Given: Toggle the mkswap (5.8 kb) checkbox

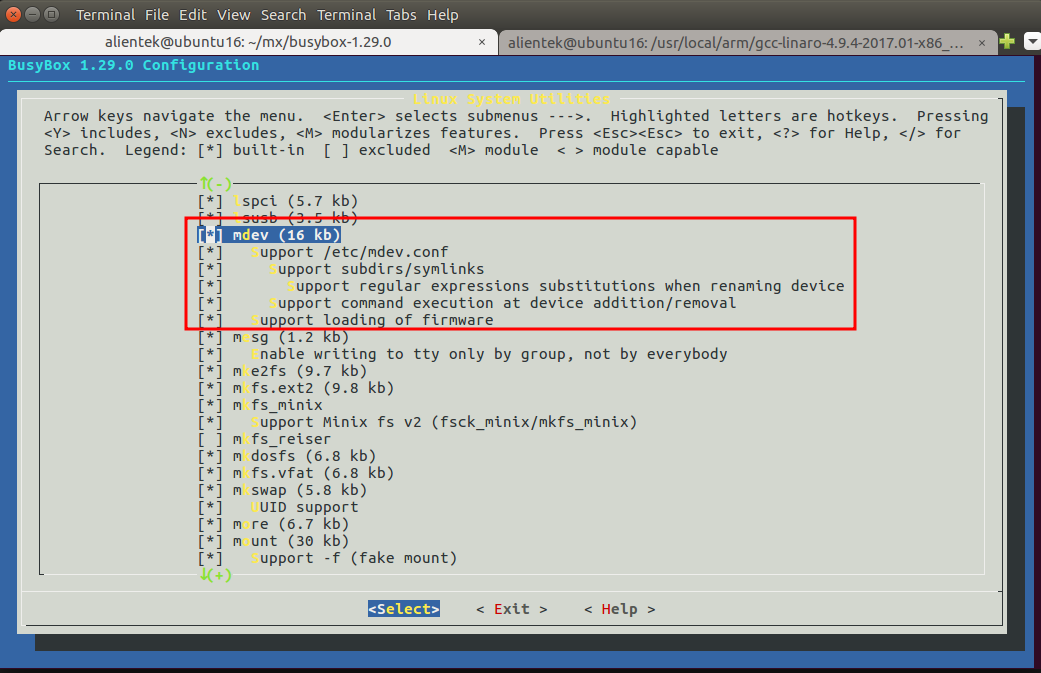Looking at the screenshot, I should tap(210, 490).
